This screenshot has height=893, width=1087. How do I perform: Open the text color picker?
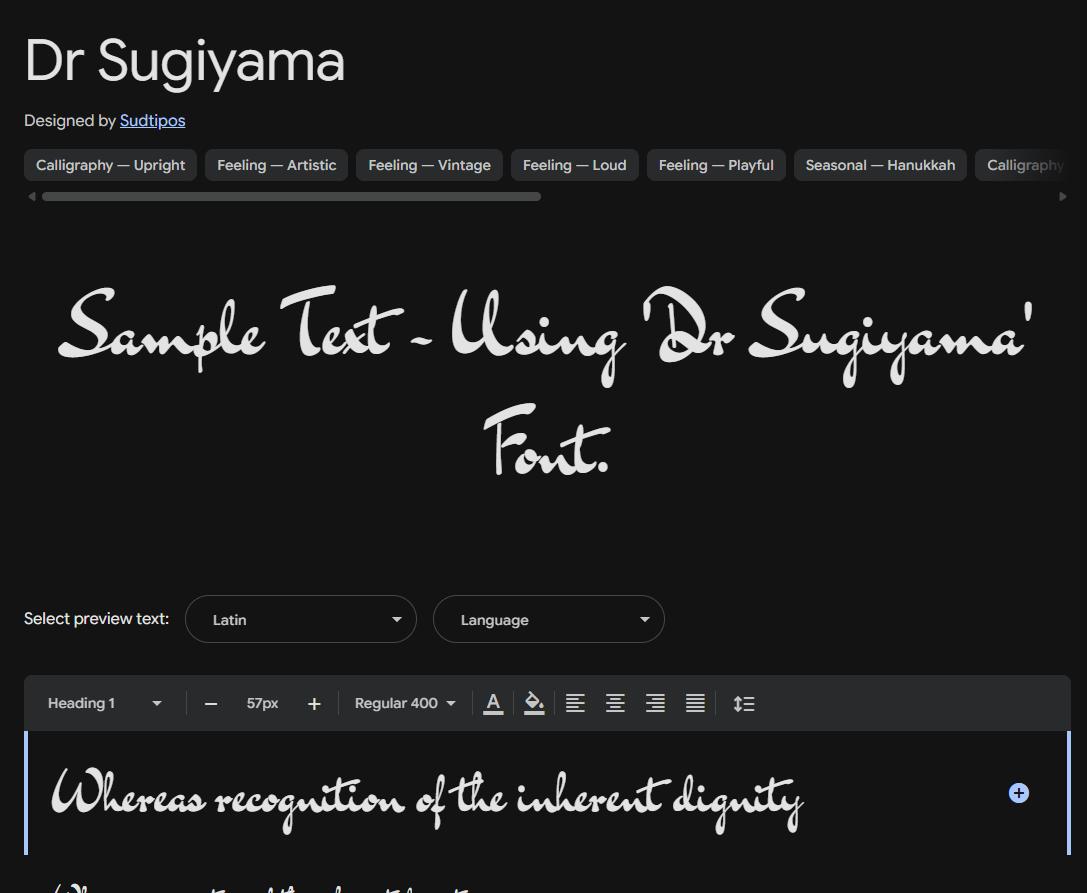point(493,703)
